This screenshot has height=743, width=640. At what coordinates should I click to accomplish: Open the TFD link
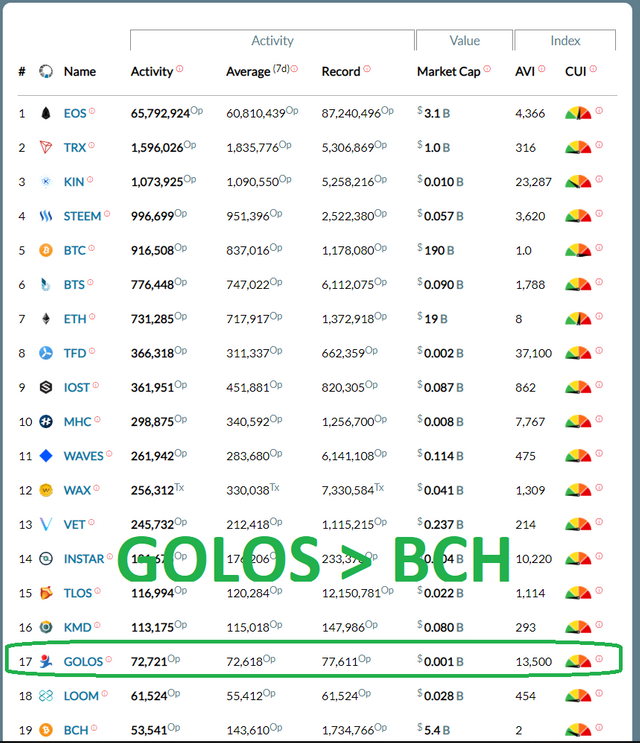tap(75, 353)
